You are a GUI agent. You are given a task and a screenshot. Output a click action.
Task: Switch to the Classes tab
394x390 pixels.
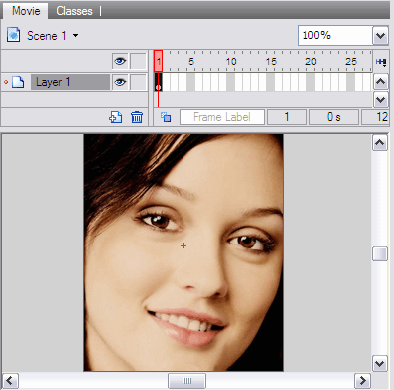click(74, 11)
